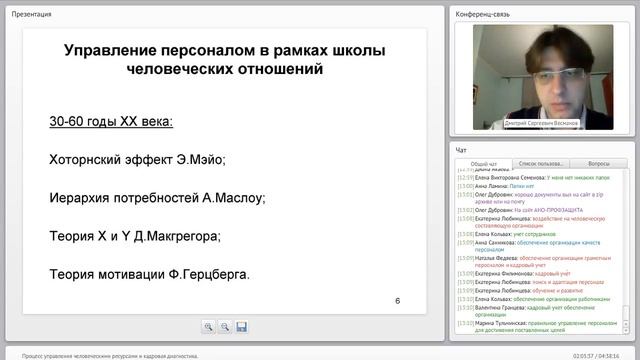This screenshot has height=360, width=640.
Task: Click Анна Ламина chat message
Action: coord(496,186)
